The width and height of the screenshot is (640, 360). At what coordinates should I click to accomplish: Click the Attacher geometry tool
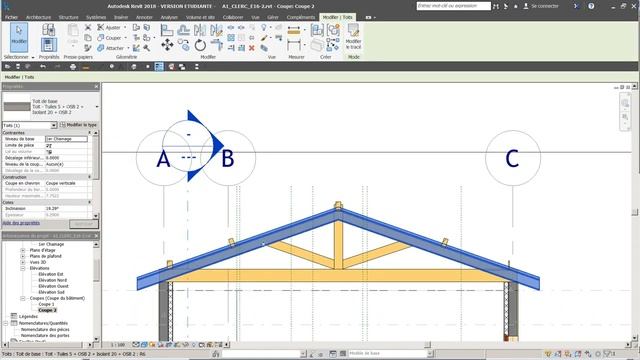pos(110,48)
